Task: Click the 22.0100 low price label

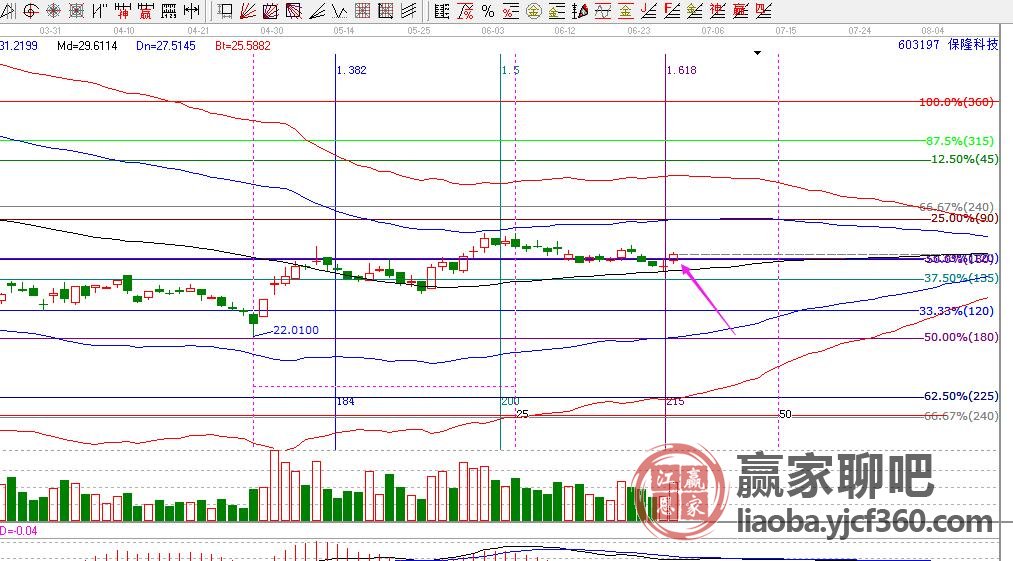Action: coord(296,330)
